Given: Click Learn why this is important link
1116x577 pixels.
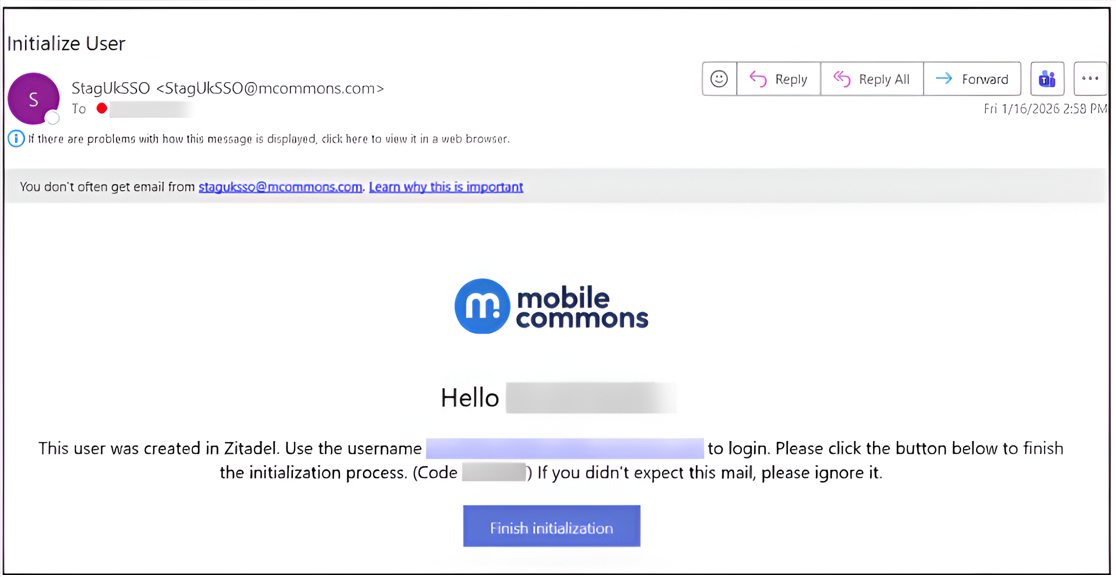Looking at the screenshot, I should pos(446,187).
